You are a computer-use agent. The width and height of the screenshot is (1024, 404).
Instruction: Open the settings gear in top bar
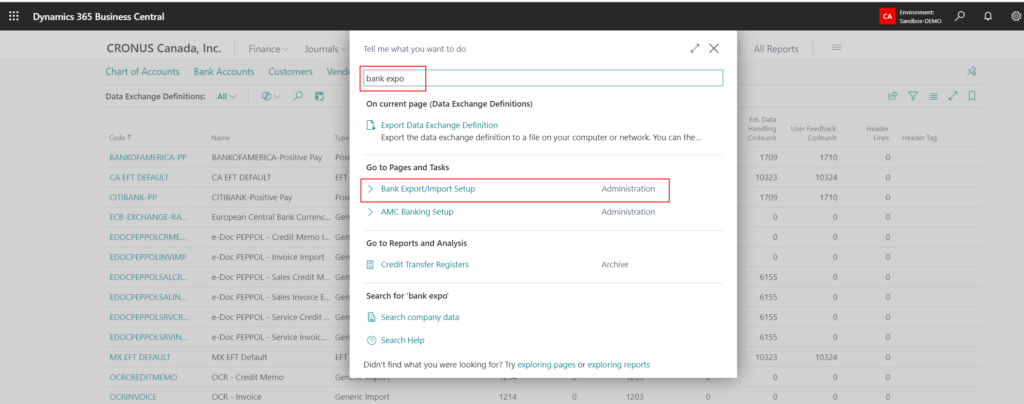pos(1016,16)
